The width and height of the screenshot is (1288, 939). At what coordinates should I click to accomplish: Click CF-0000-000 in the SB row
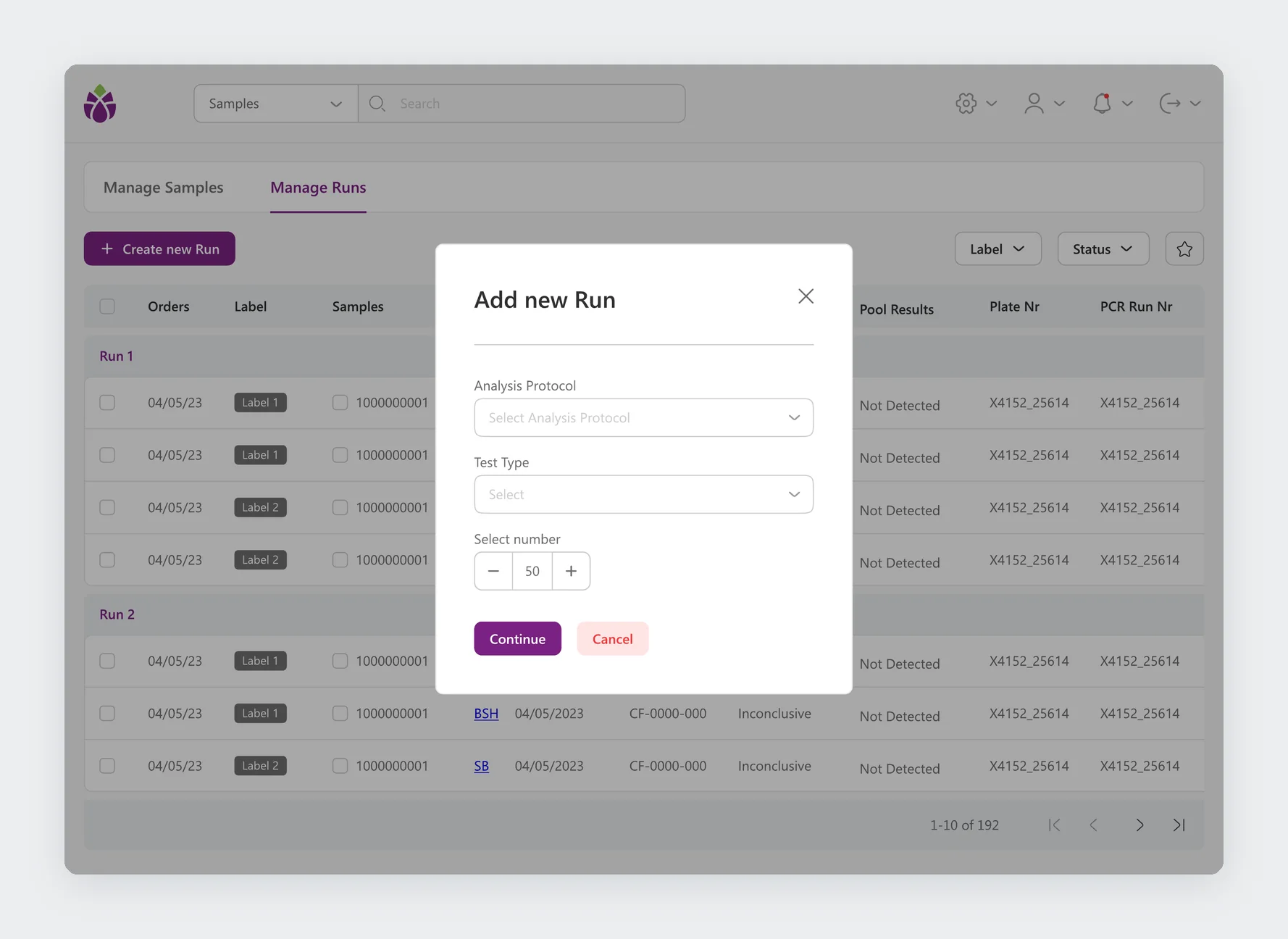[668, 766]
